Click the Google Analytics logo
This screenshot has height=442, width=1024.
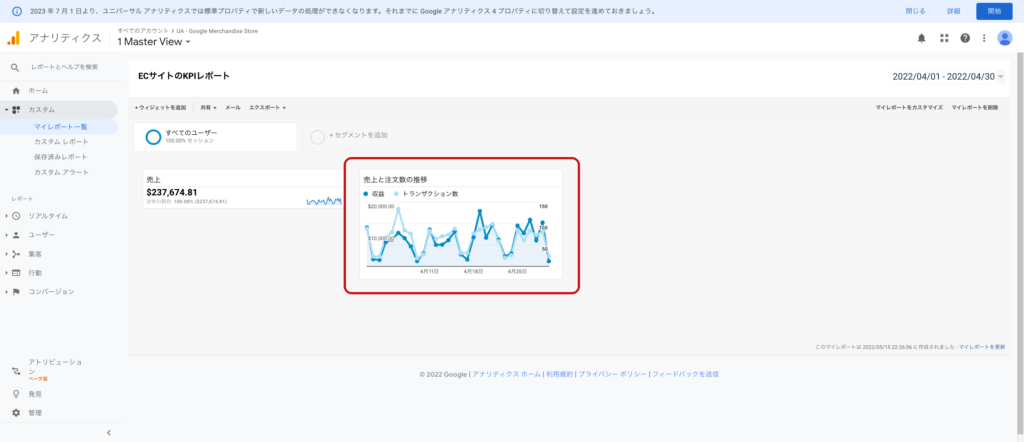coord(14,38)
